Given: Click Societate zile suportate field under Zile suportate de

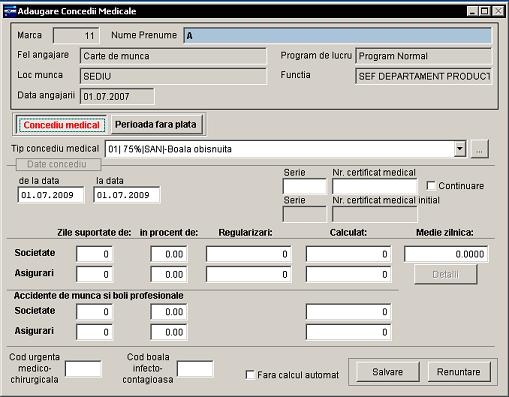Looking at the screenshot, I should tap(94, 254).
